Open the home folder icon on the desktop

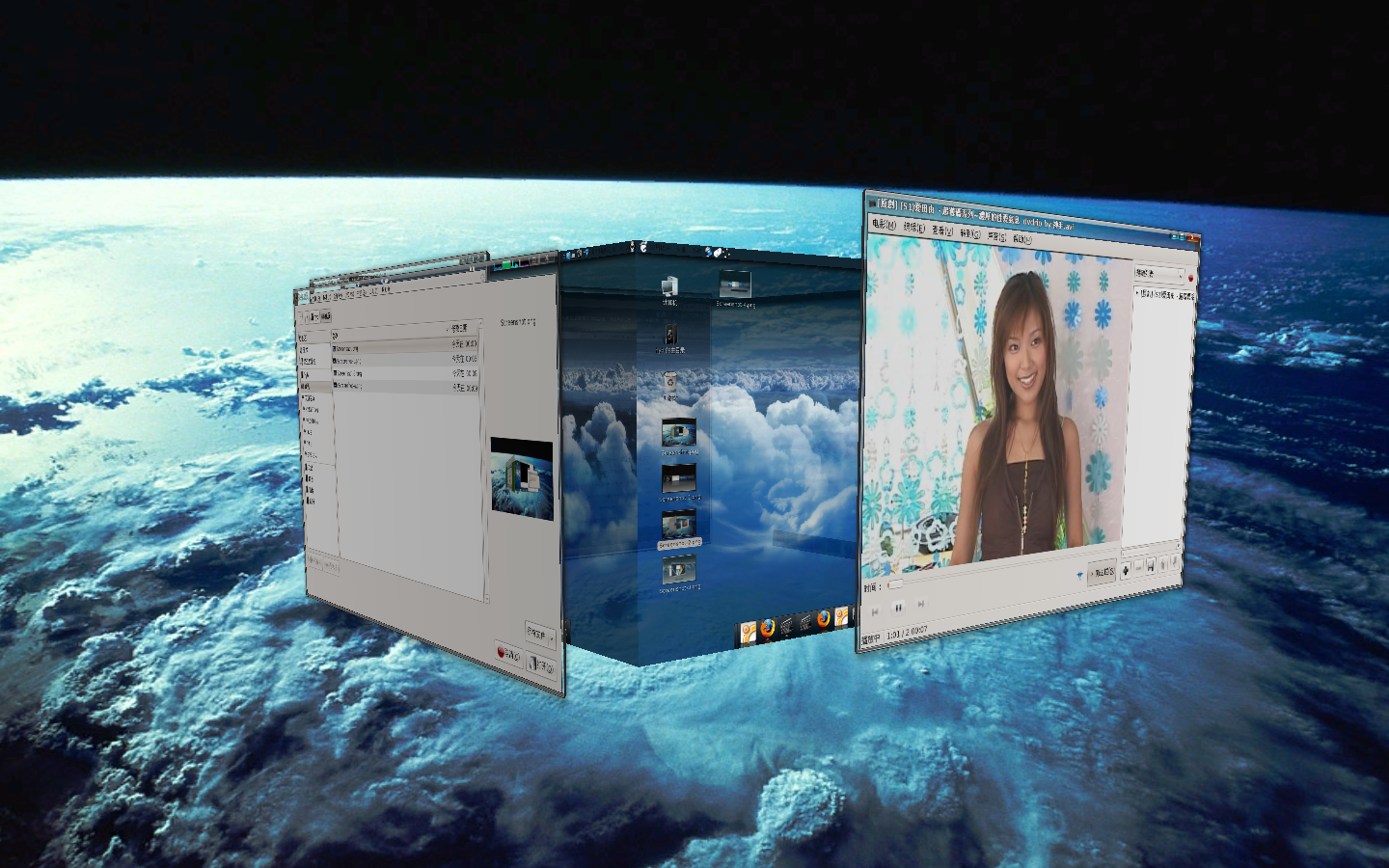click(670, 338)
